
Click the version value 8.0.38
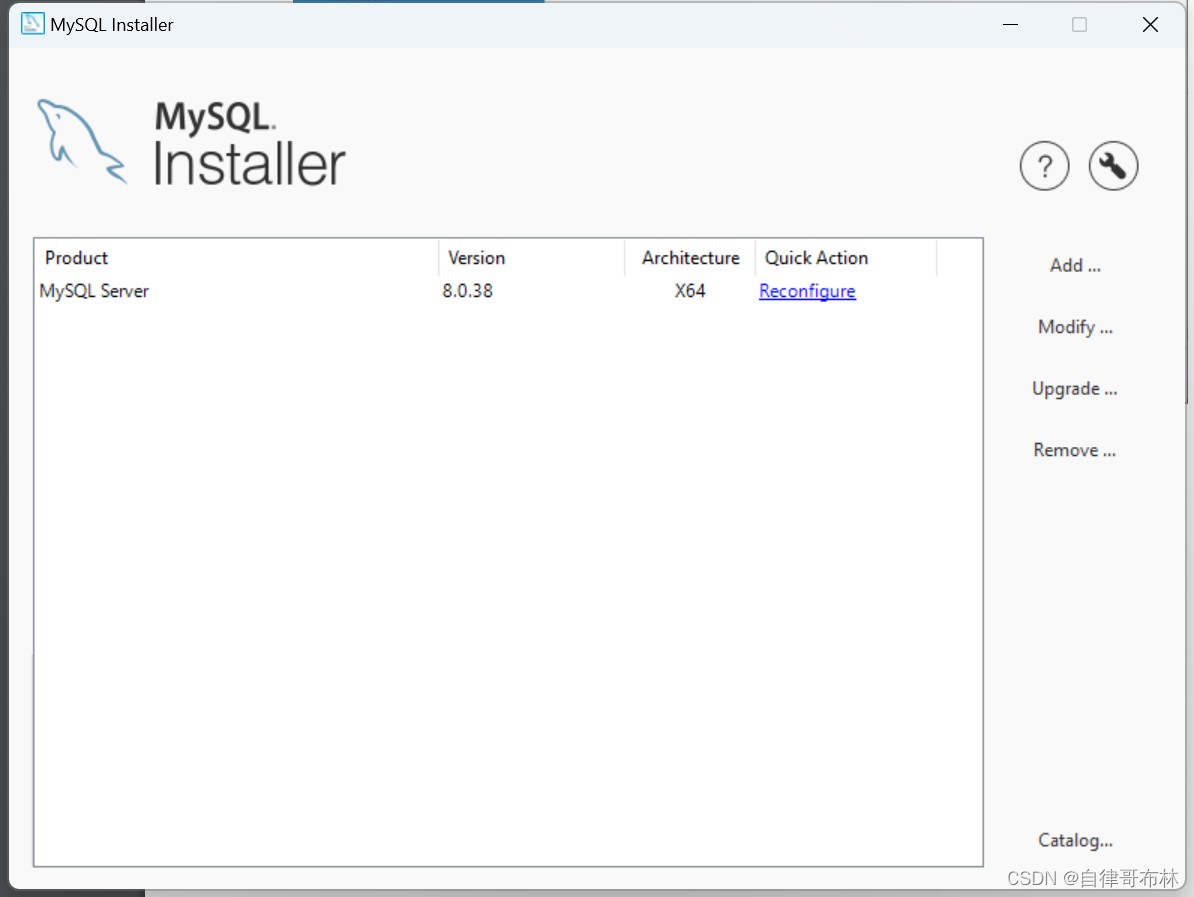(468, 291)
